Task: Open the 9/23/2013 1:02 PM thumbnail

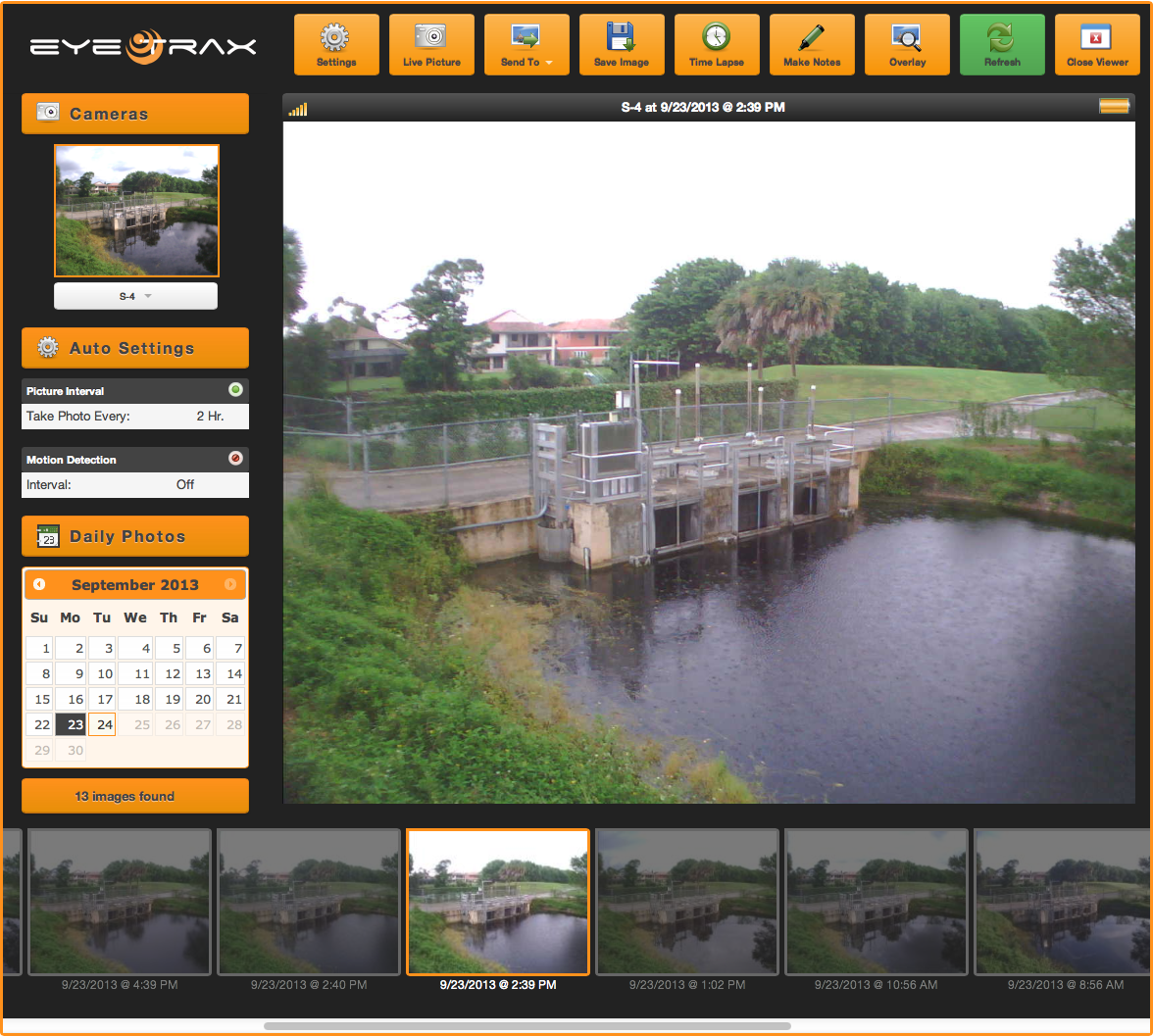Action: 686,902
